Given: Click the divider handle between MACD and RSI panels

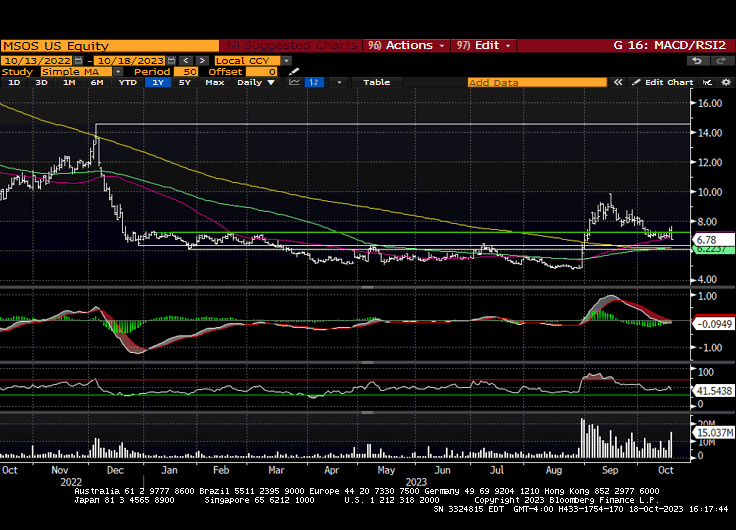Looking at the screenshot, I should [x=368, y=362].
